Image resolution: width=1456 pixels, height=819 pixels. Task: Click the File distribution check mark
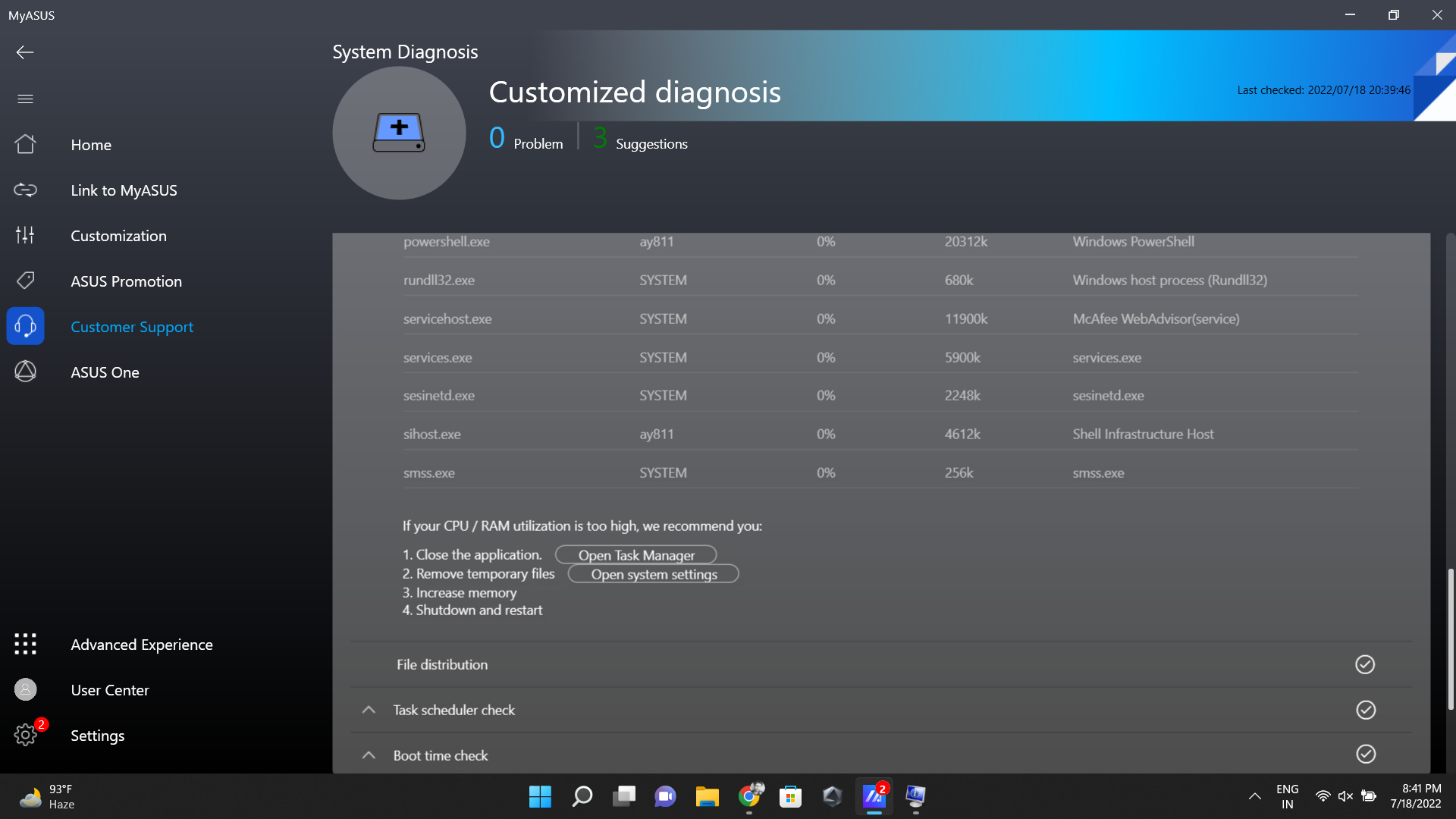pos(1365,664)
